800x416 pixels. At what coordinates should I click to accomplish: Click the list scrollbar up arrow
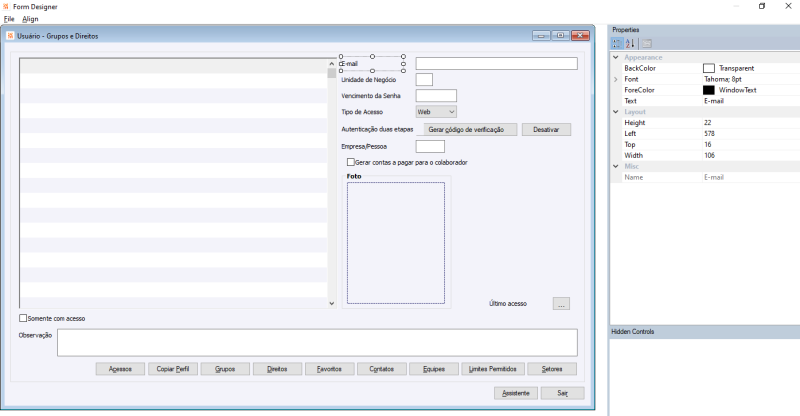(x=332, y=63)
